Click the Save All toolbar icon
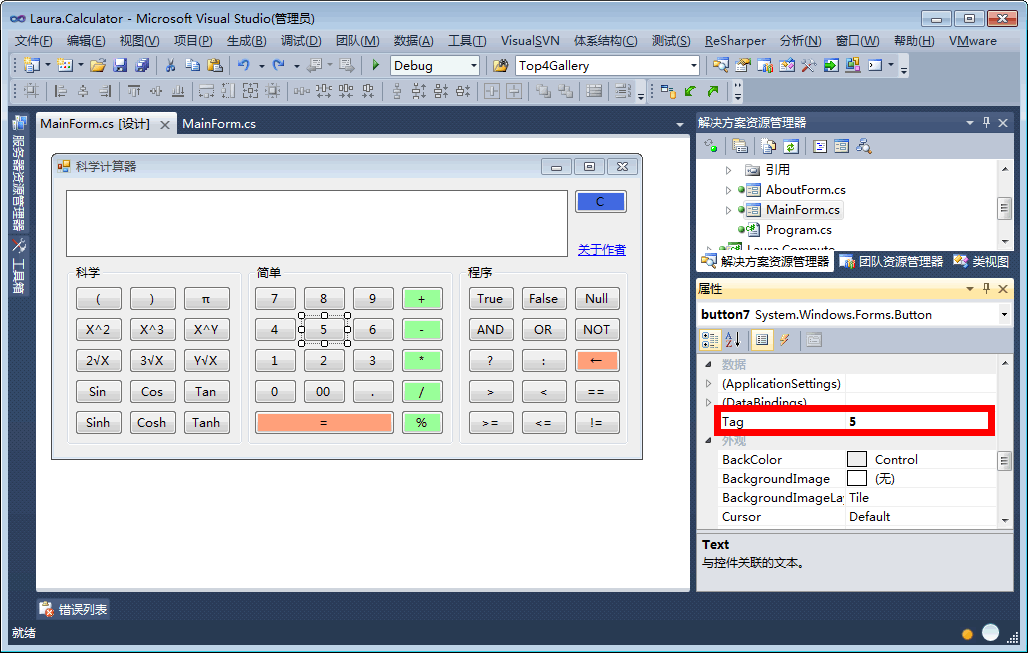 click(142, 66)
